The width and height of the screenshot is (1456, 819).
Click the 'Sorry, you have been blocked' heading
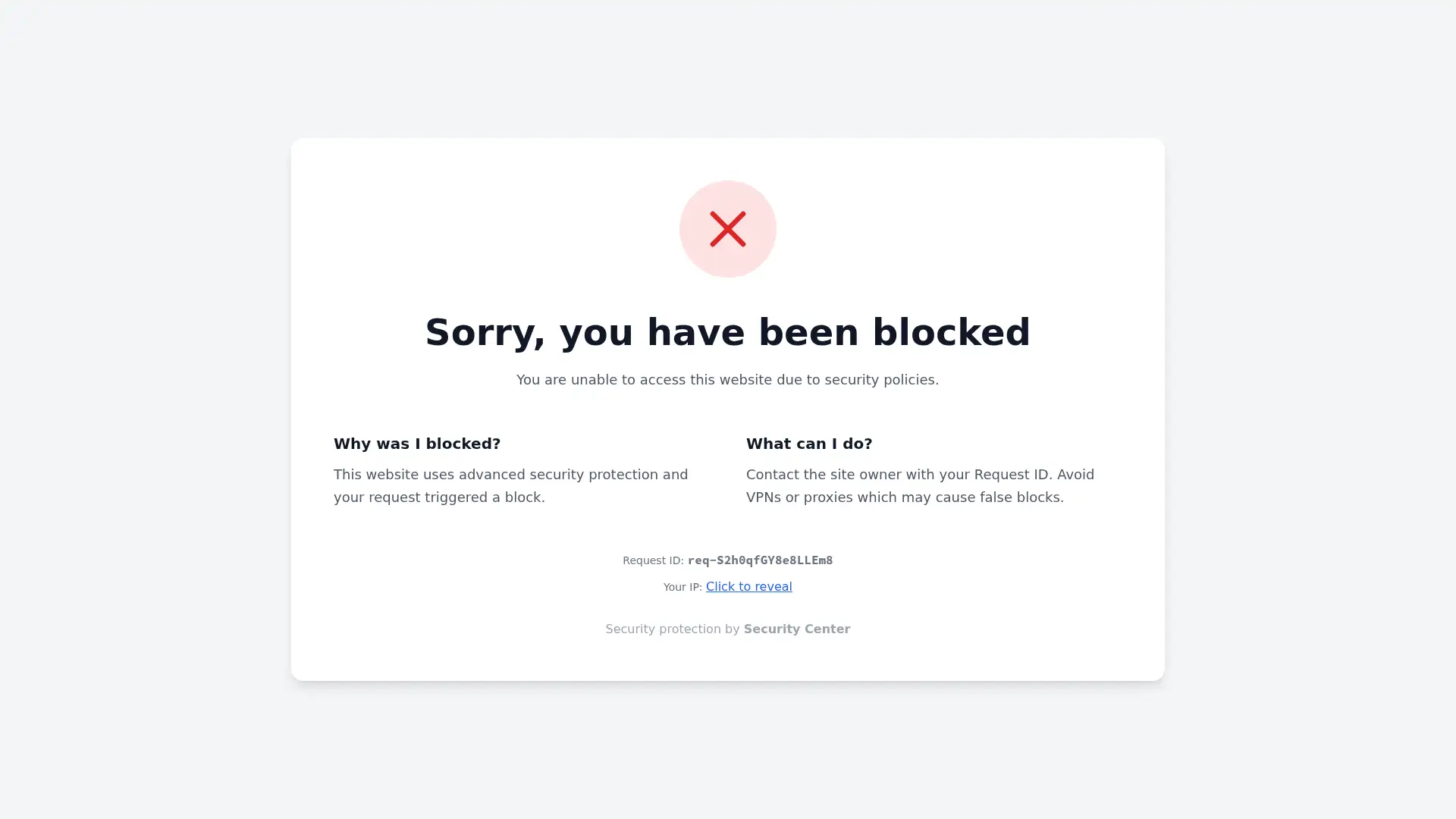(727, 332)
